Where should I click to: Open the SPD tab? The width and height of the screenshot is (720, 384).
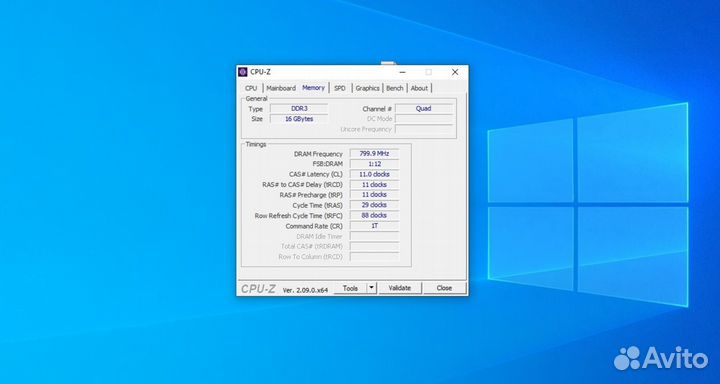pos(340,88)
